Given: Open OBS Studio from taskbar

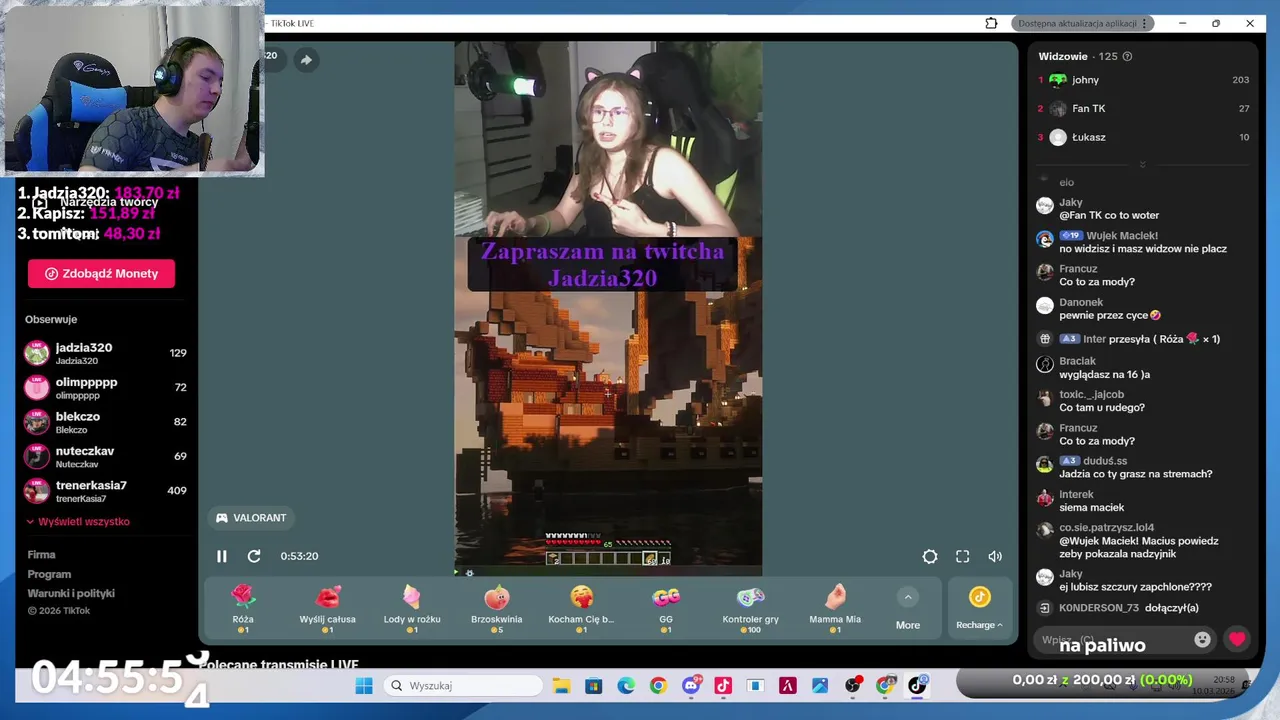Looking at the screenshot, I should 853,685.
